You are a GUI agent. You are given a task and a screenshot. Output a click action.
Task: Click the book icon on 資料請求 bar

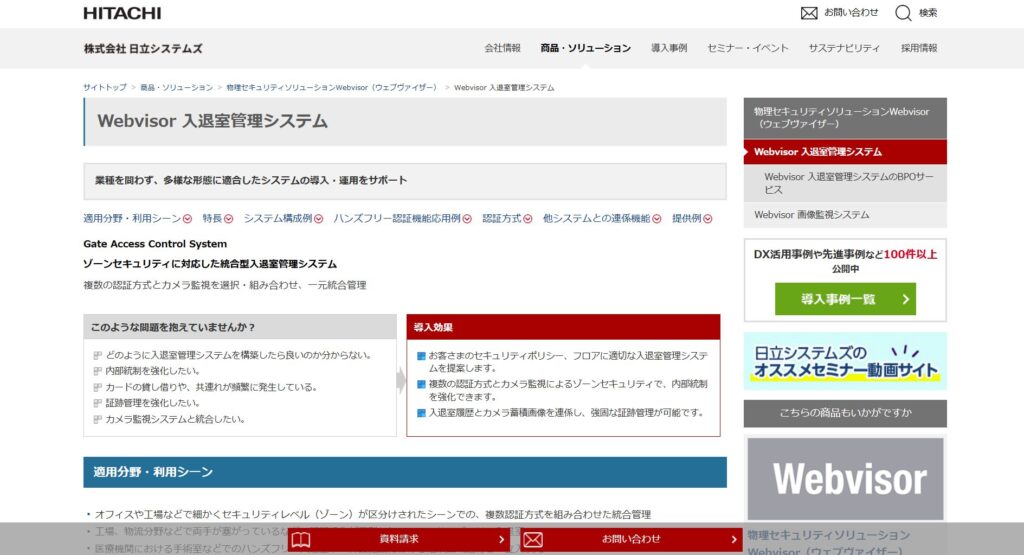coord(301,539)
